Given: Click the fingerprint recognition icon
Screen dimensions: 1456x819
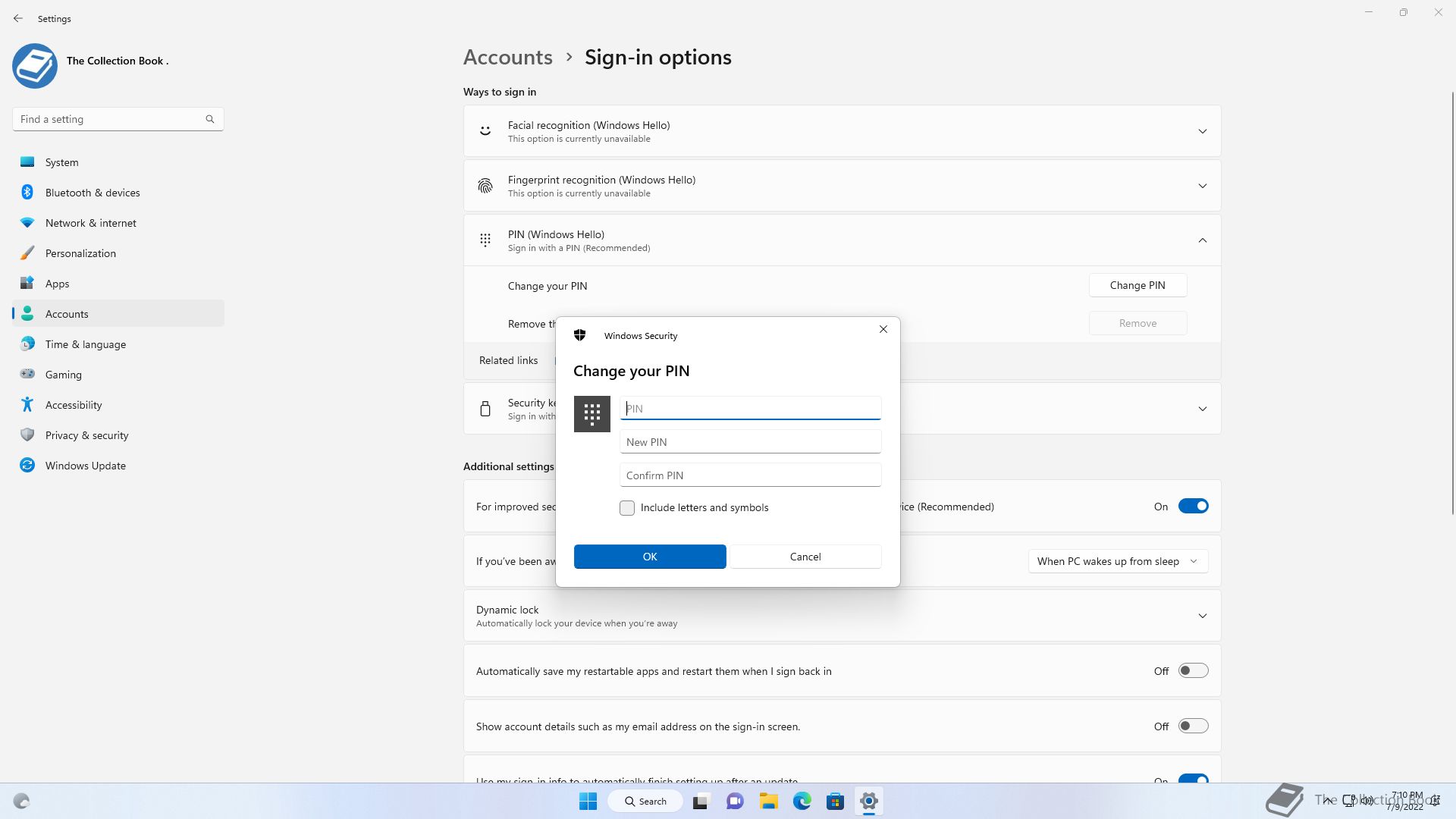Looking at the screenshot, I should click(x=485, y=185).
